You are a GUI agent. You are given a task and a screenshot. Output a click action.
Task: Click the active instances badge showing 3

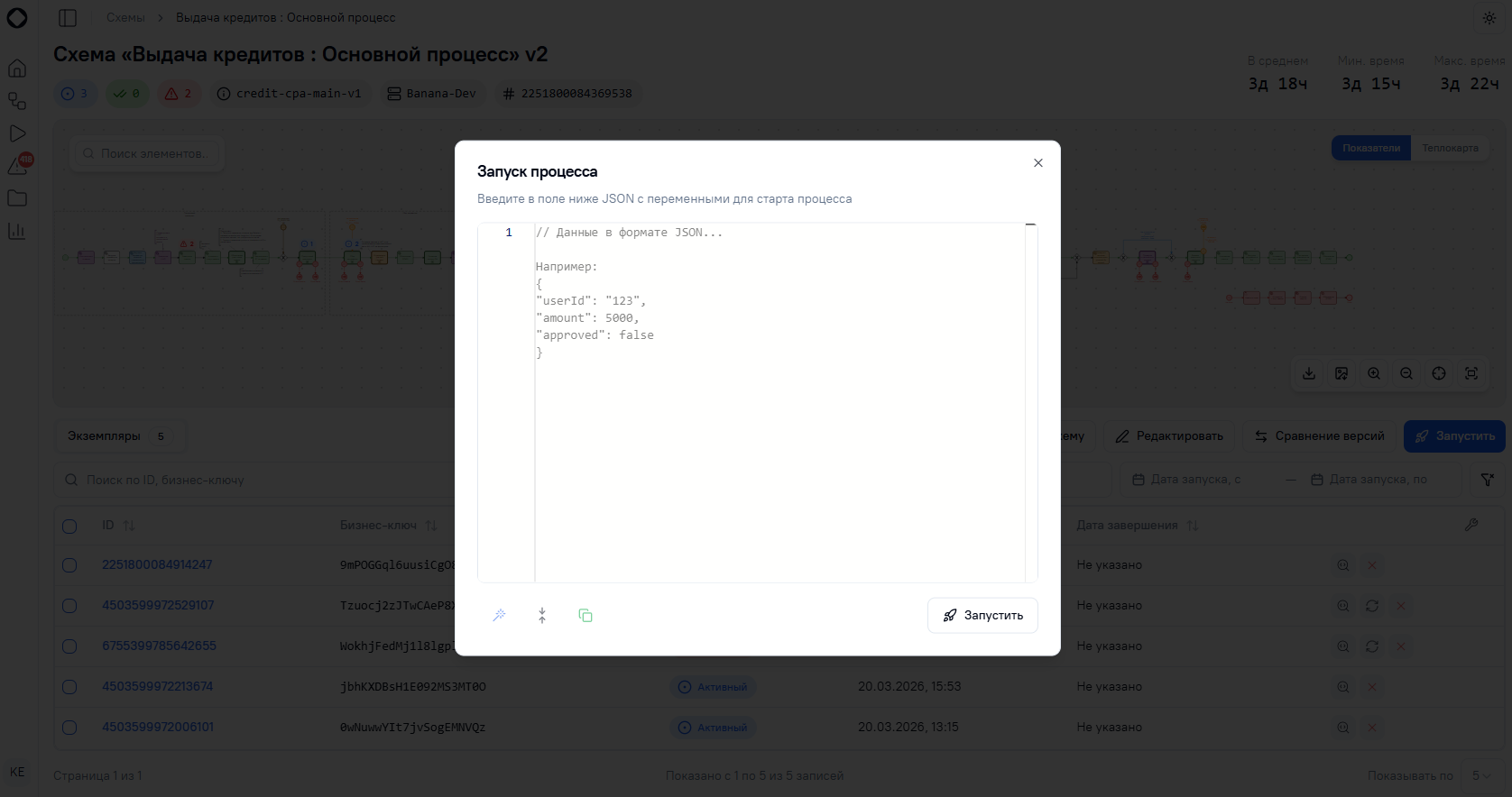point(75,93)
